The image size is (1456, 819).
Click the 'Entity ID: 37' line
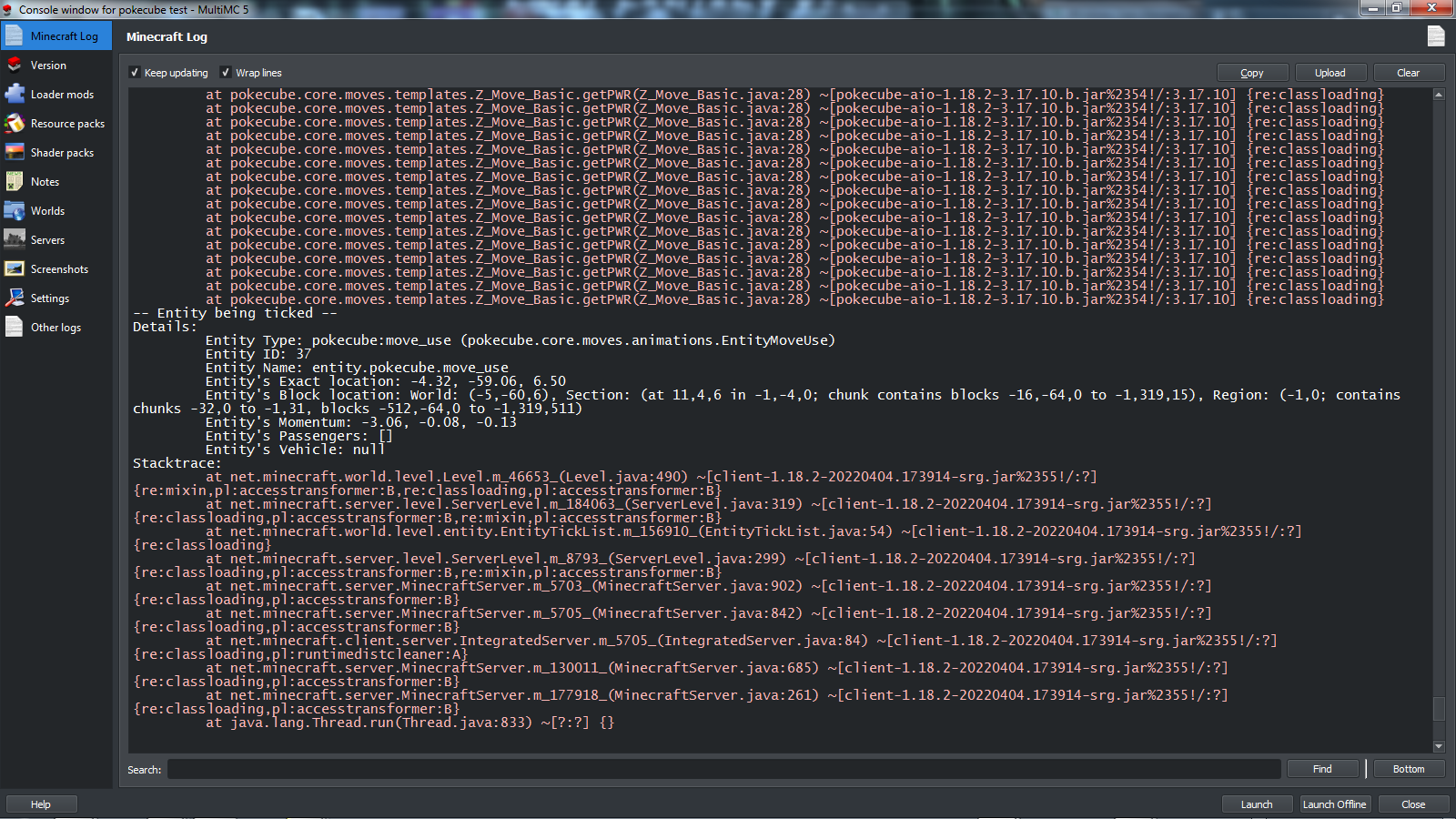tap(258, 354)
